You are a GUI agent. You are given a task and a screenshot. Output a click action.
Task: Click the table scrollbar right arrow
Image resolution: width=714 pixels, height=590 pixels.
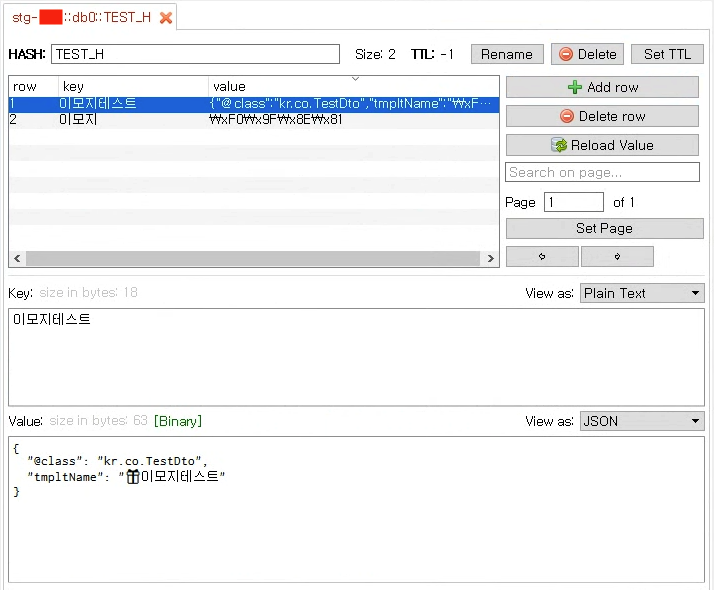click(x=490, y=259)
